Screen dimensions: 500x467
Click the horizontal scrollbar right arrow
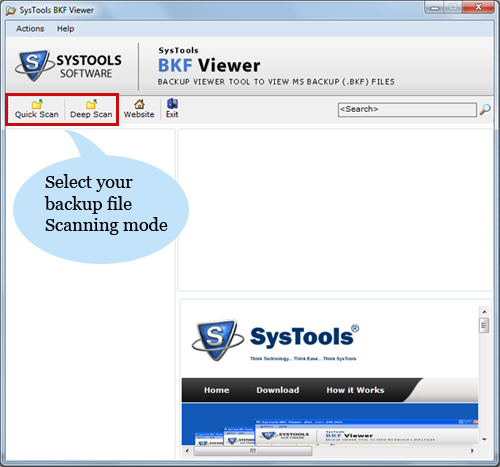(472, 451)
